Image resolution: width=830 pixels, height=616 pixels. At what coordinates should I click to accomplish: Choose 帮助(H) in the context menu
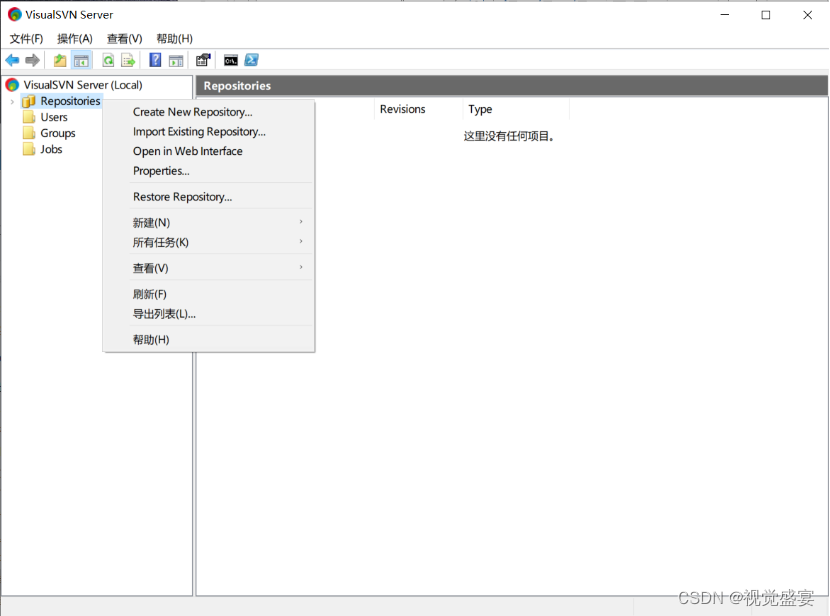coord(209,339)
